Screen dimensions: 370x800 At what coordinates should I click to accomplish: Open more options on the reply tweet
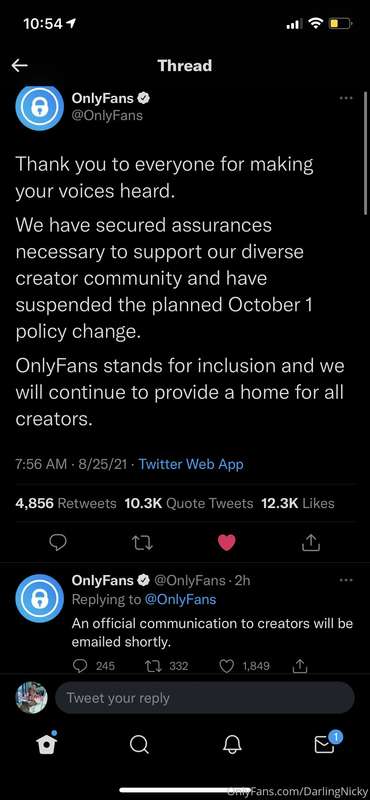(x=346, y=580)
